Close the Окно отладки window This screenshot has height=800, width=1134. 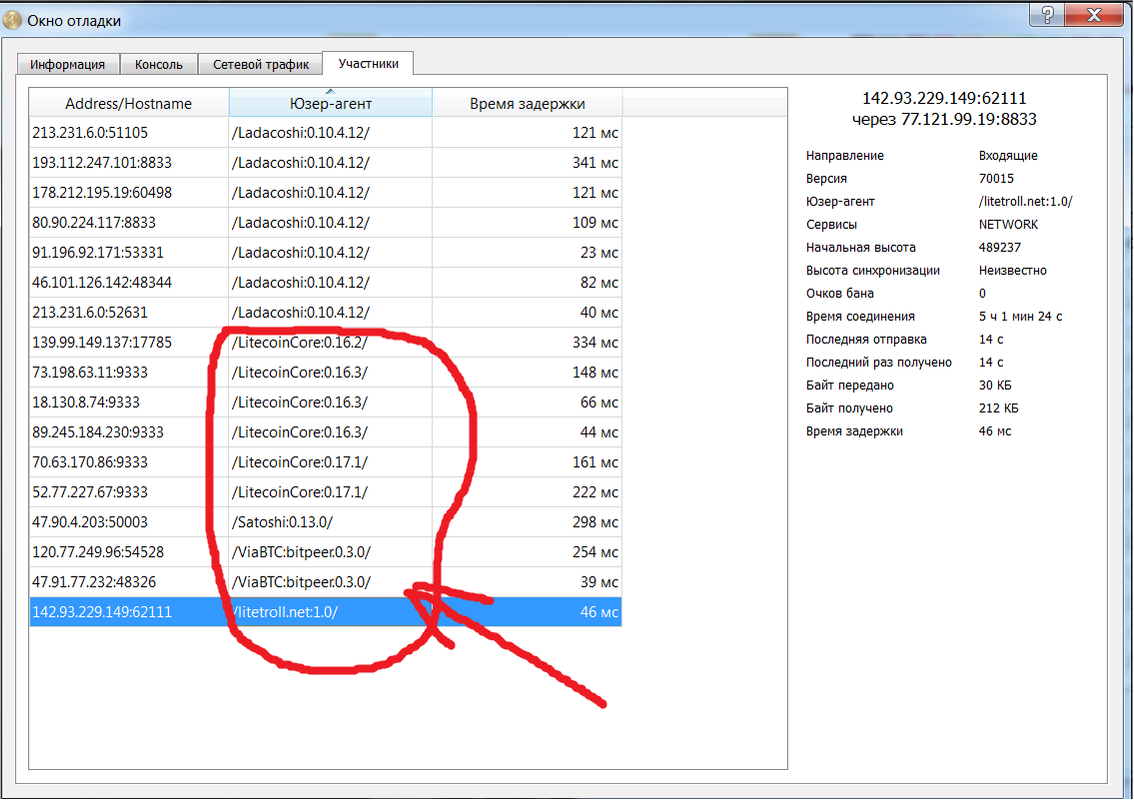pyautogui.click(x=1094, y=14)
